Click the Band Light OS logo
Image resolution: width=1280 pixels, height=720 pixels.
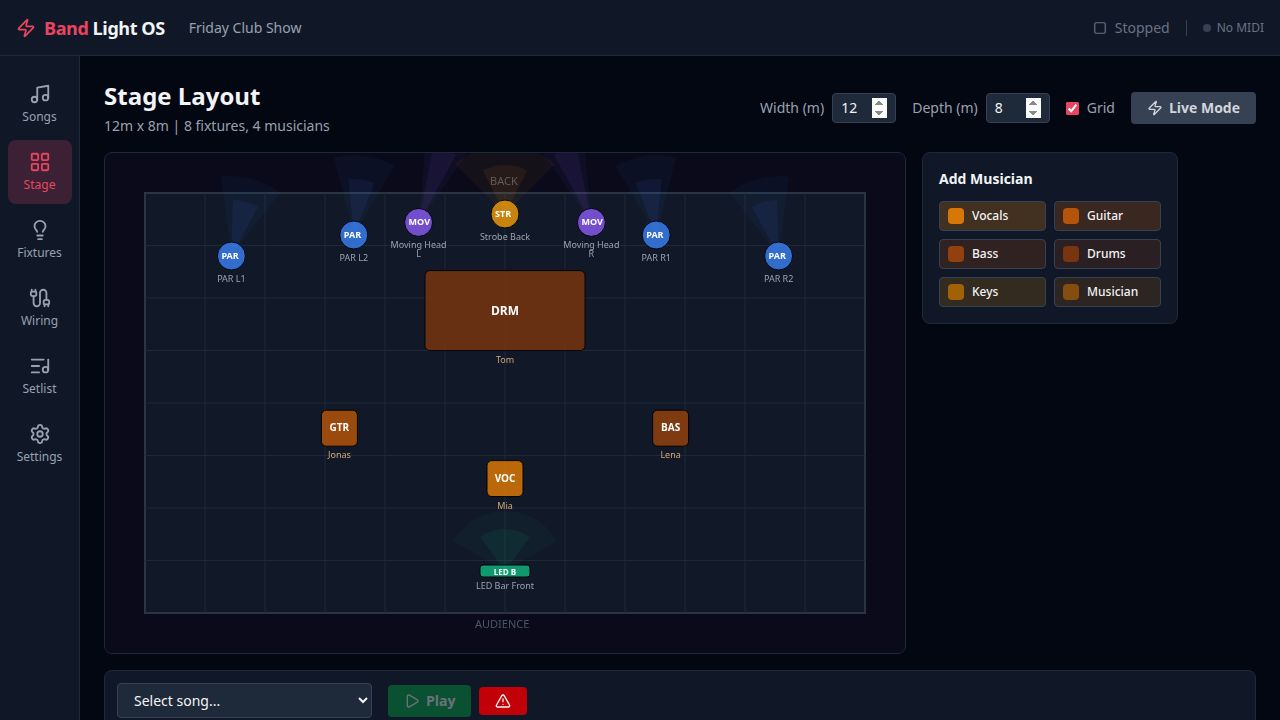coord(91,28)
